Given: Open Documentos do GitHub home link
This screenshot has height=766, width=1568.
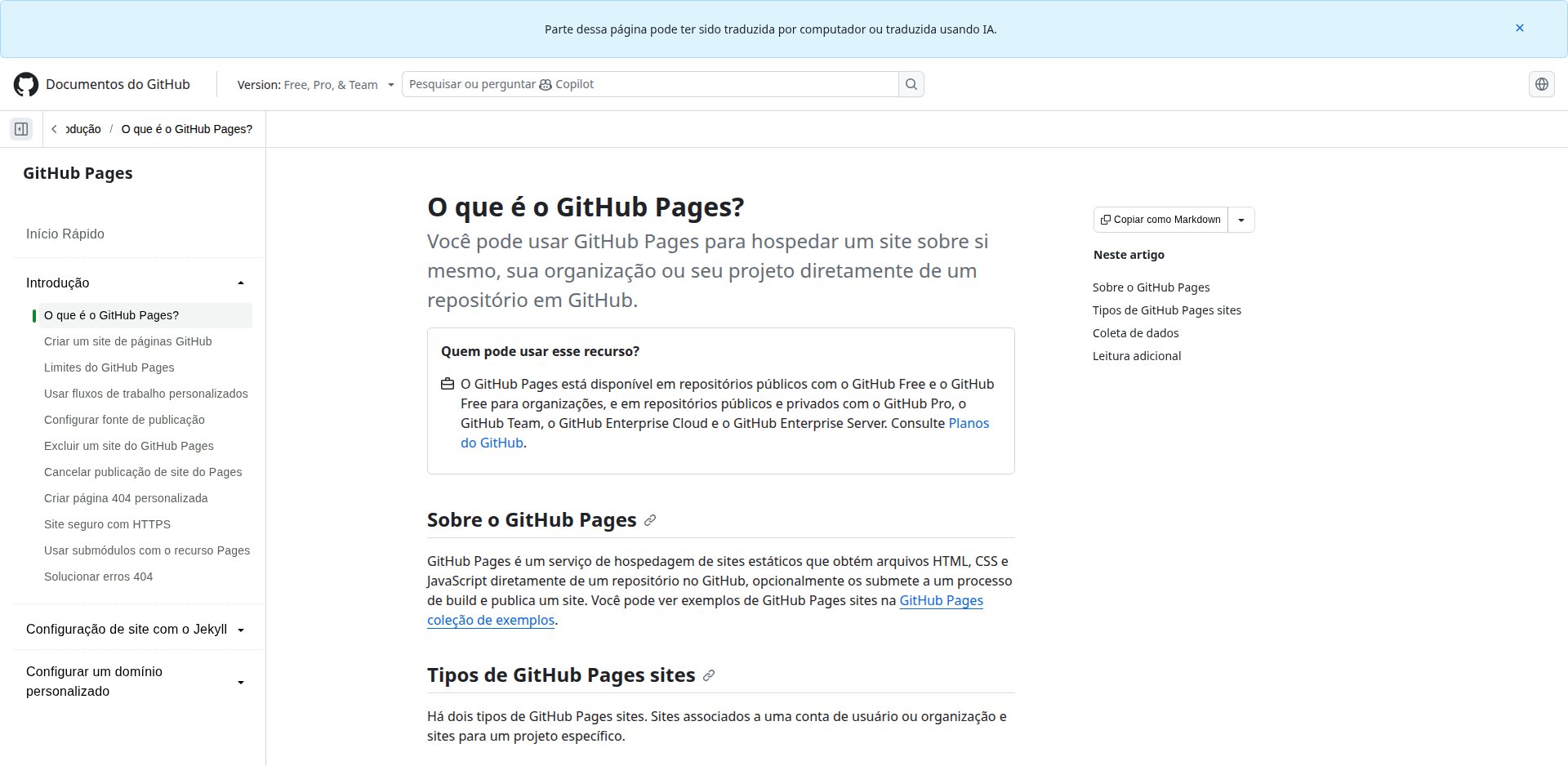Looking at the screenshot, I should (x=118, y=84).
